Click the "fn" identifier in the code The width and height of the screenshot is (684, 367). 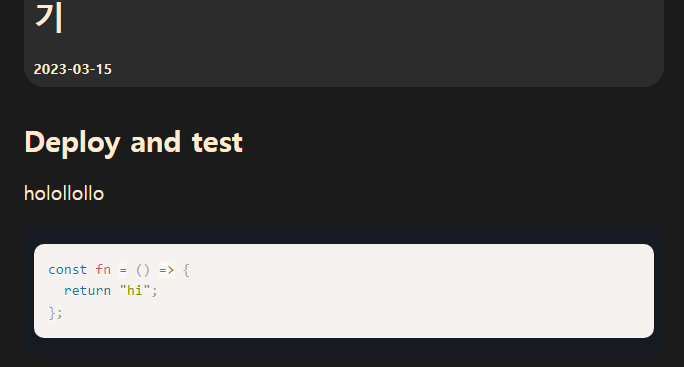pyautogui.click(x=103, y=270)
